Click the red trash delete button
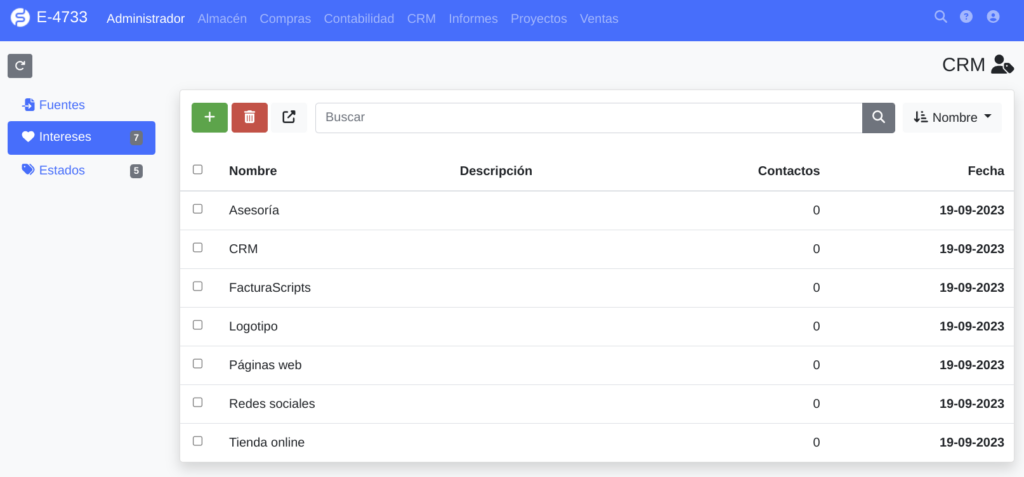 [x=249, y=117]
